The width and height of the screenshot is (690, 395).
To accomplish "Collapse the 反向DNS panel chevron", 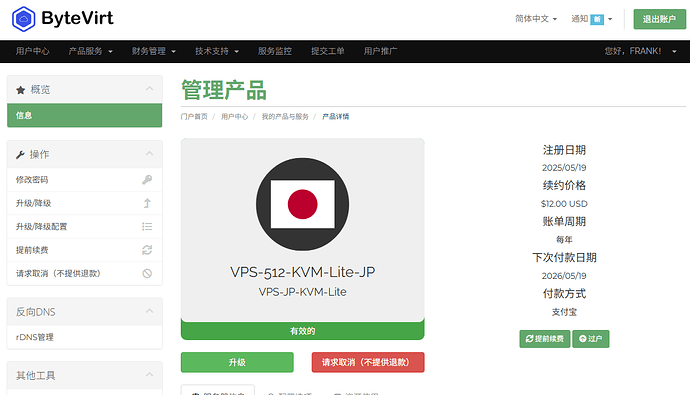I will click(x=150, y=311).
